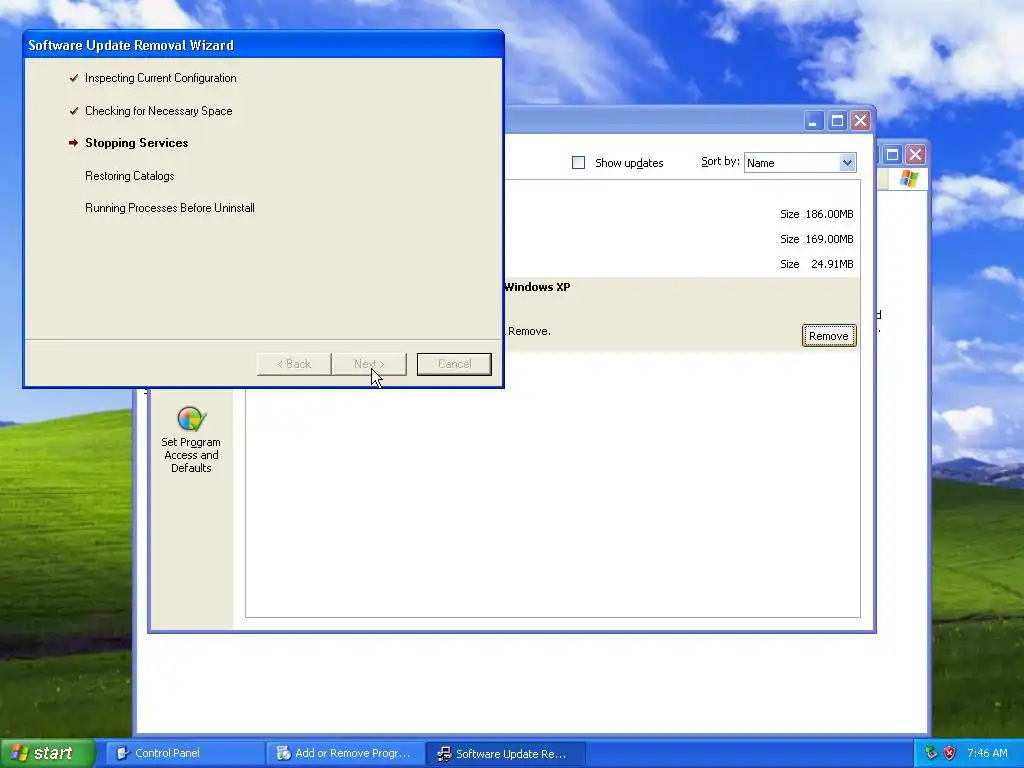The image size is (1024, 768).
Task: Switch to Control Panel taskbar button
Action: (x=185, y=753)
